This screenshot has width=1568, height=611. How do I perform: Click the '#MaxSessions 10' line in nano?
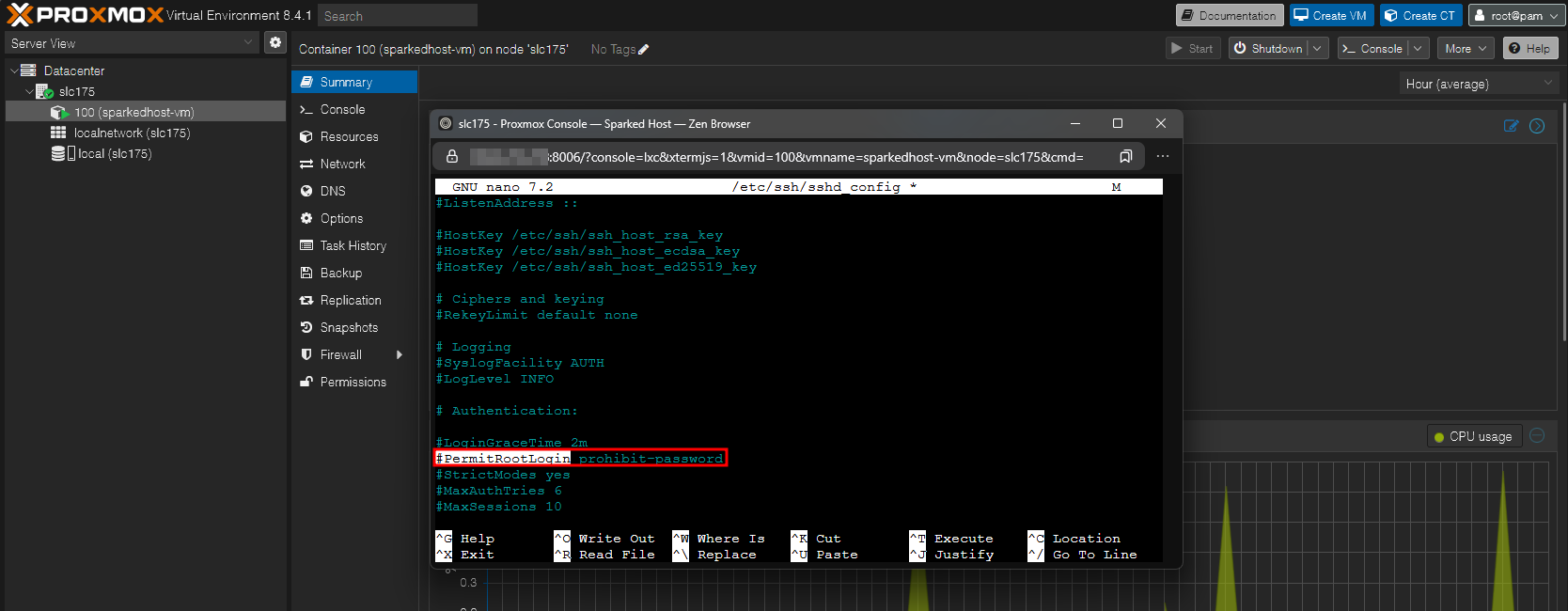coord(499,507)
